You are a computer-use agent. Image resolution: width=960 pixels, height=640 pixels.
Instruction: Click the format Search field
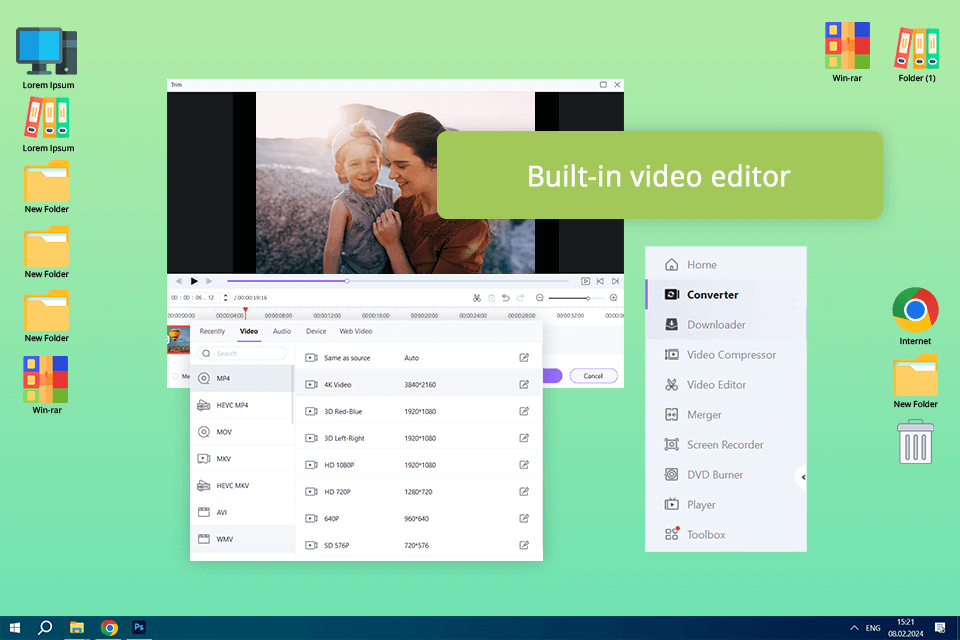click(x=242, y=353)
